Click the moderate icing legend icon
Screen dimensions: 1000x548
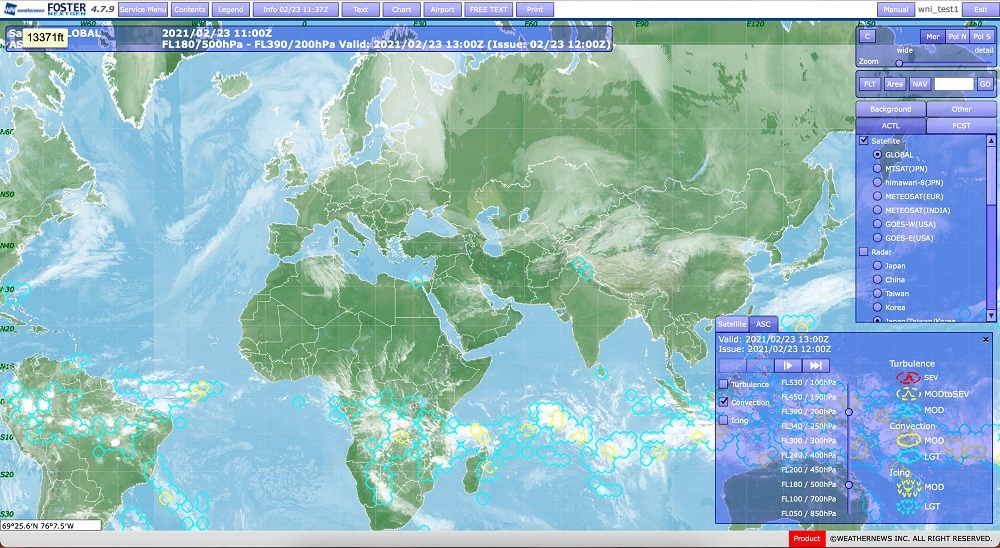[908, 487]
